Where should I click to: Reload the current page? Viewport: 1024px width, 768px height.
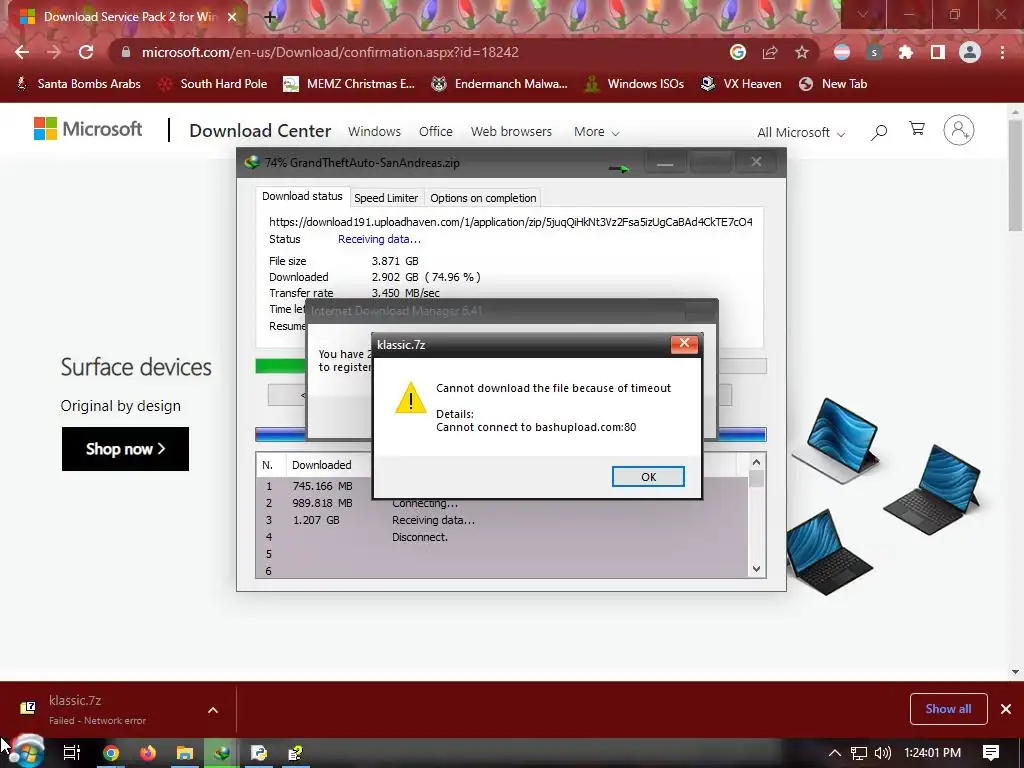pos(86,52)
